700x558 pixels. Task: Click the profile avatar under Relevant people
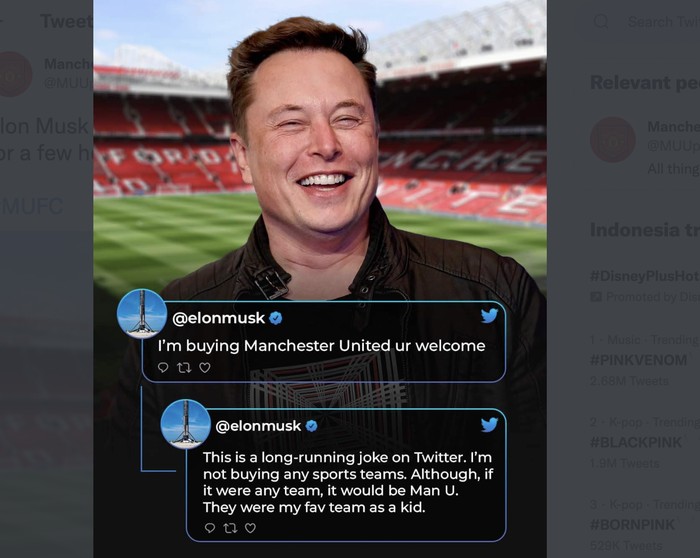(x=612, y=139)
